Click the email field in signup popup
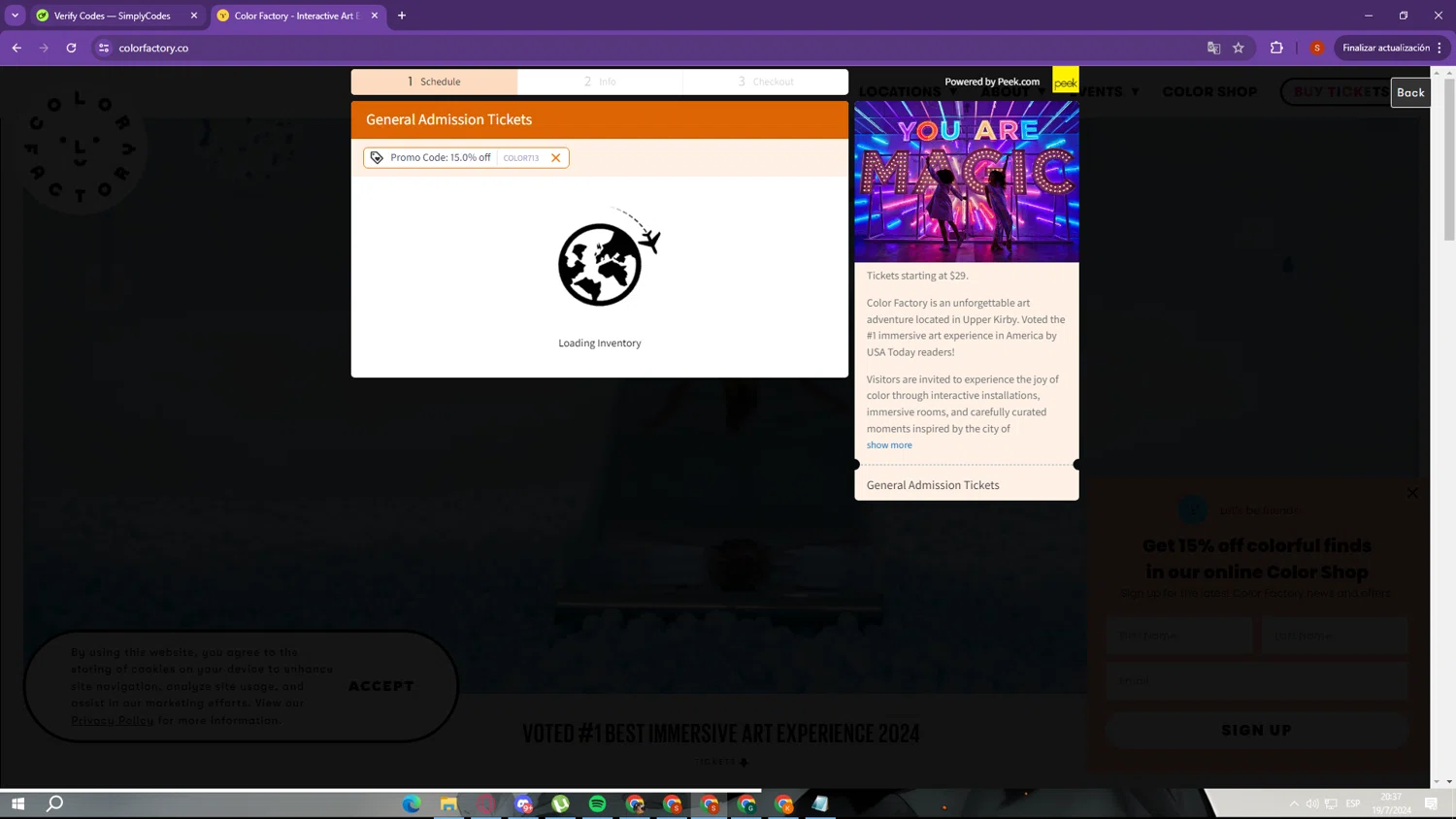The width and height of the screenshot is (1456, 819). click(x=1256, y=681)
